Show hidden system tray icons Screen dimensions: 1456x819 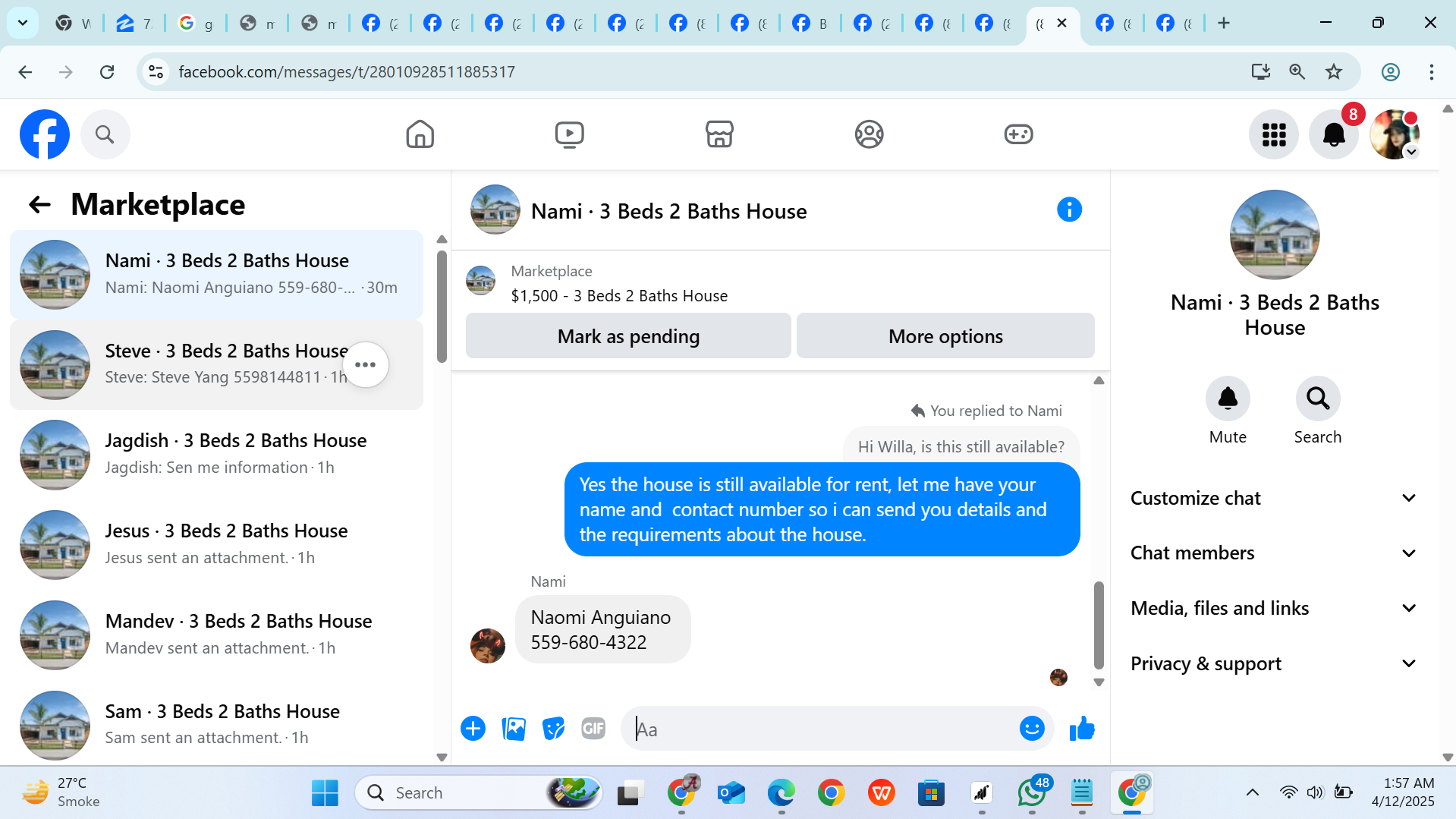[x=1253, y=793]
